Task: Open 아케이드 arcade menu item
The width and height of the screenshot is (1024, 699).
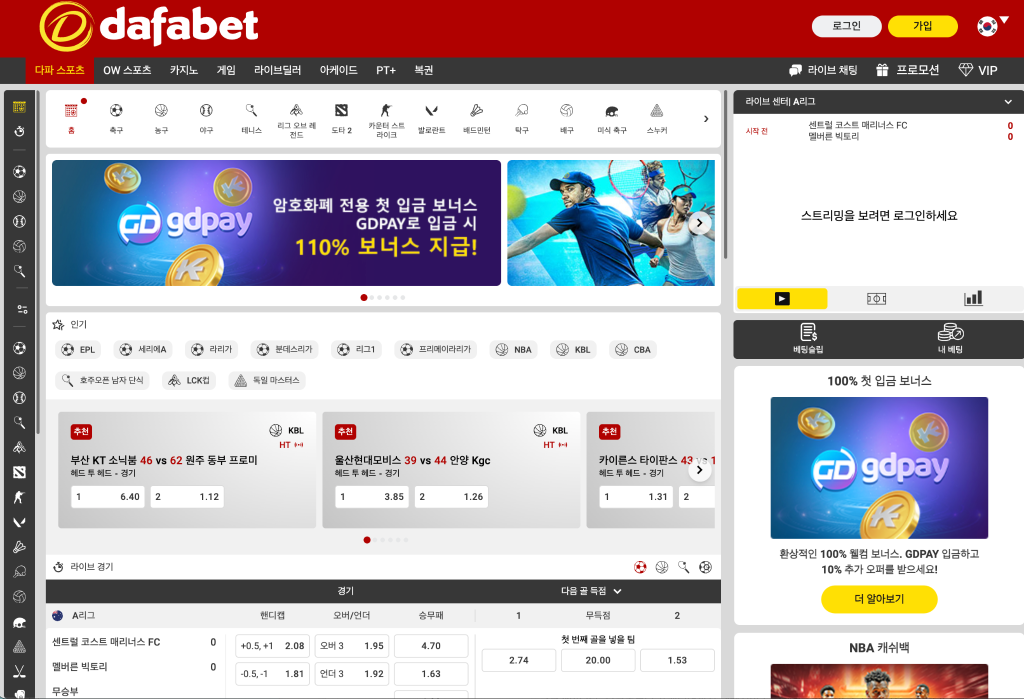Action: (338, 70)
